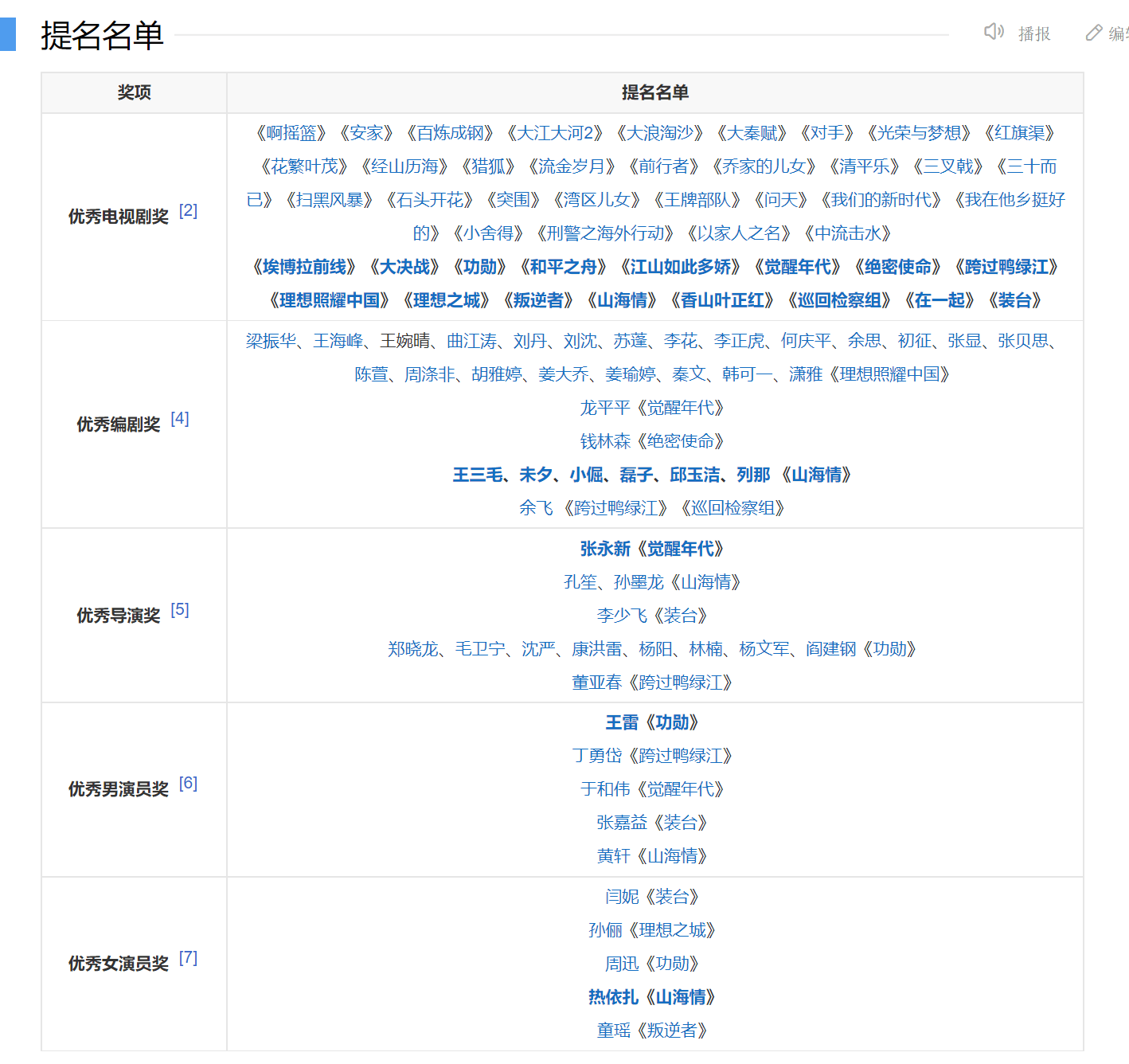Open the 《中流击水》 link
The image size is (1129, 1064).
[847, 233]
